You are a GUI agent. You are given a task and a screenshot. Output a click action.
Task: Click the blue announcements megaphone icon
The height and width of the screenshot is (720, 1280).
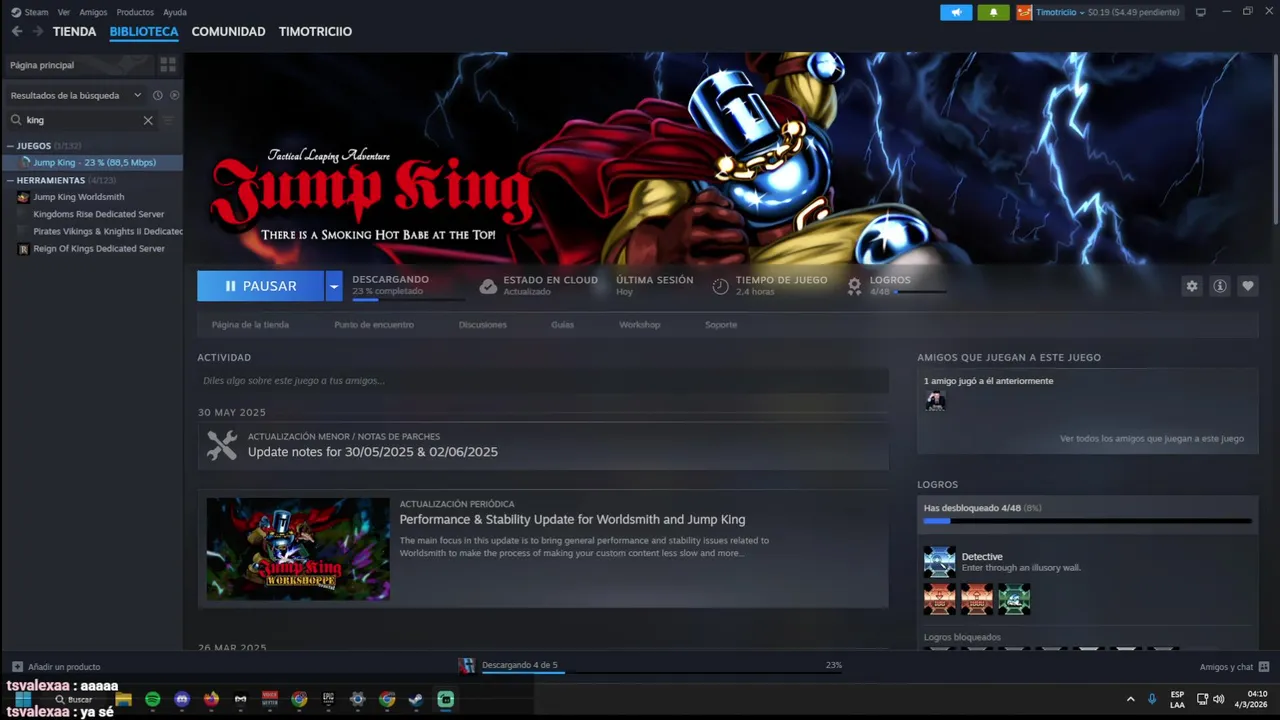pos(956,12)
